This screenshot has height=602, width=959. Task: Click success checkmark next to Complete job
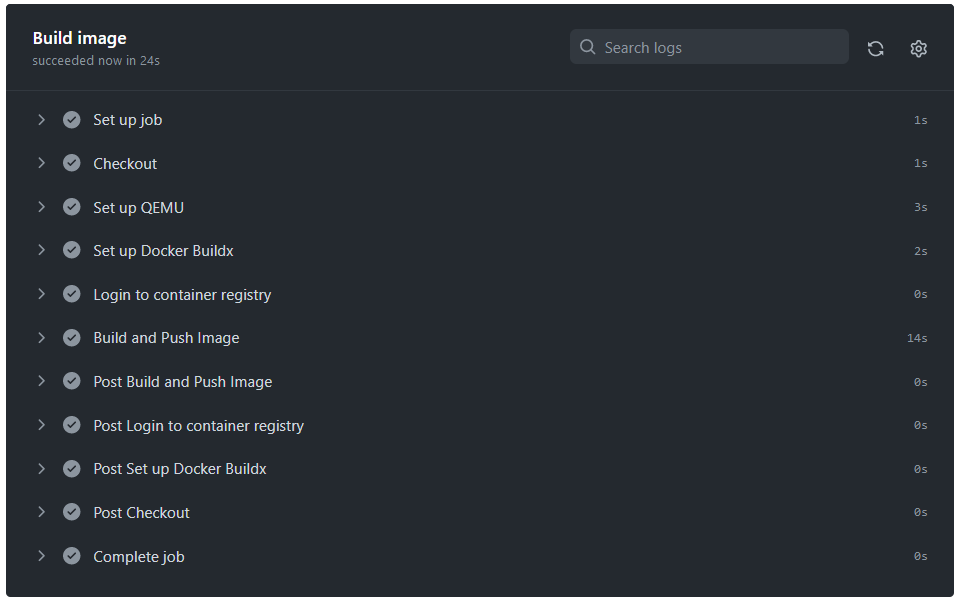coord(72,556)
